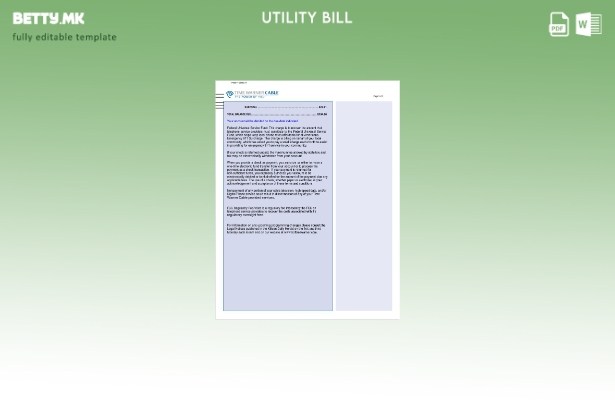Screen dimensions: 615x400
Task: Click the stacked lines mark at document left edge
Action: point(219,100)
